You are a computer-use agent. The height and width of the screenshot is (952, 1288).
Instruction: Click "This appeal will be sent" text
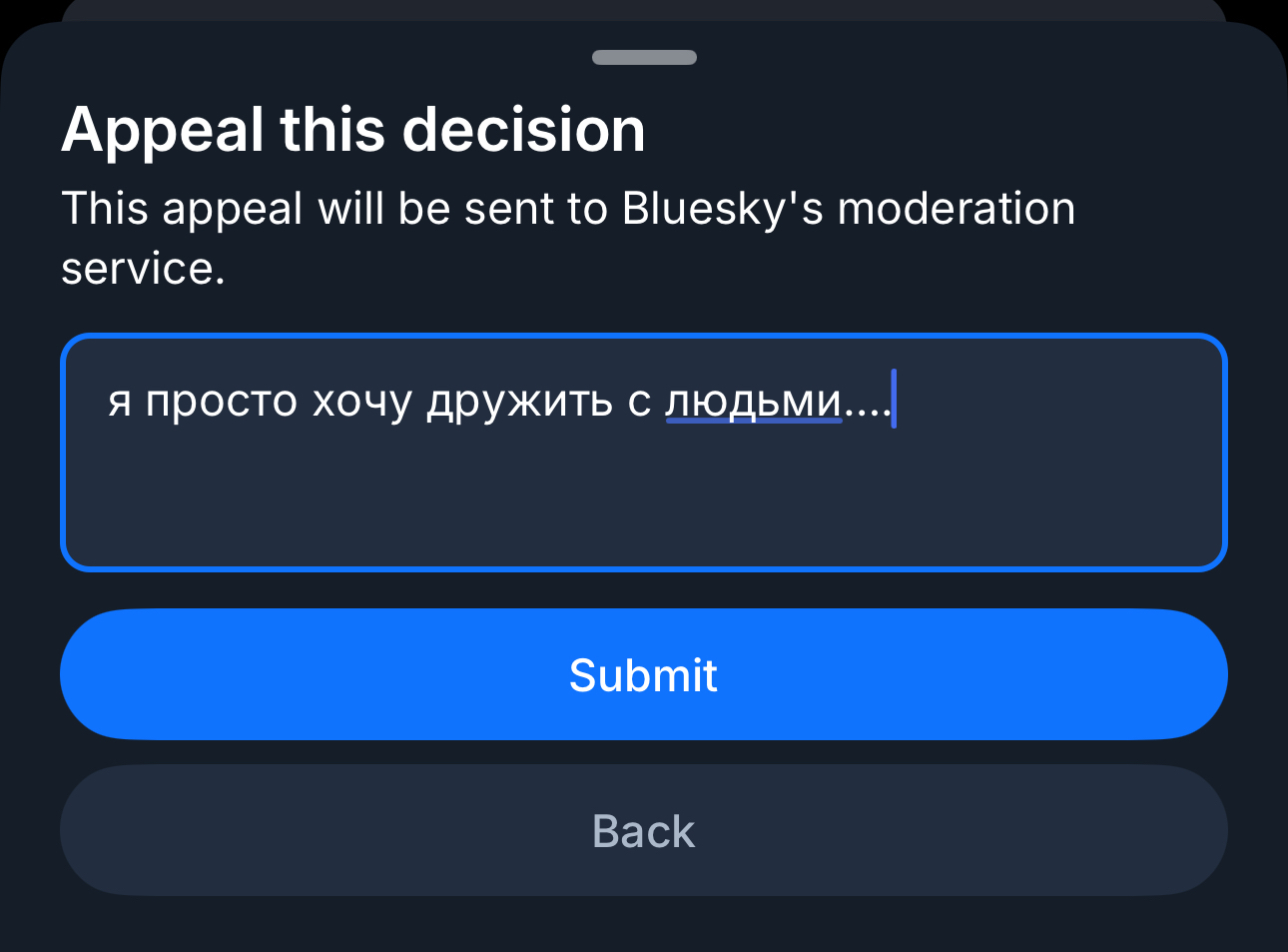point(333,210)
